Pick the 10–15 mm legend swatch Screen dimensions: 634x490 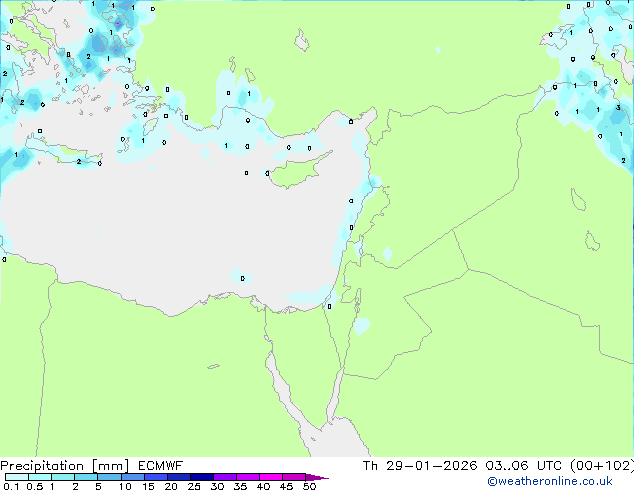pyautogui.click(x=132, y=477)
